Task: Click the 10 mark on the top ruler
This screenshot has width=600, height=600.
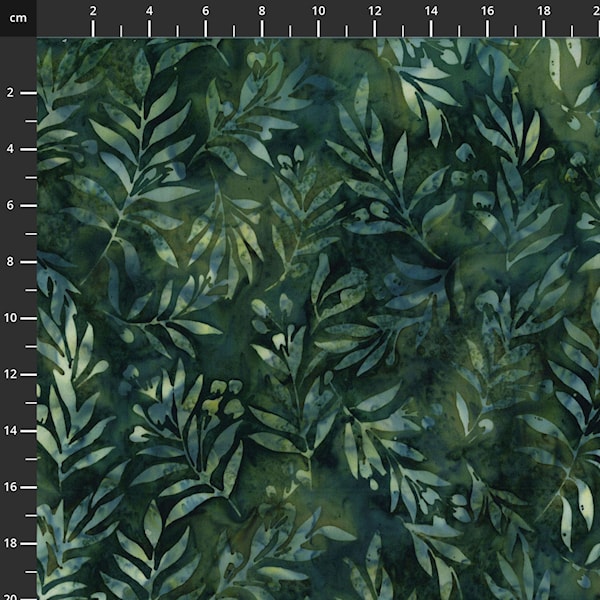Action: [x=318, y=11]
